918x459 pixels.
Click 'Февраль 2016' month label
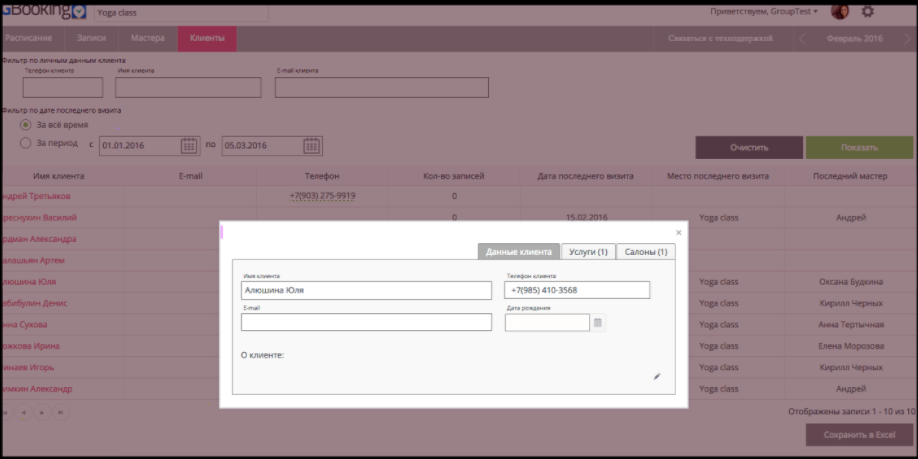coord(854,39)
